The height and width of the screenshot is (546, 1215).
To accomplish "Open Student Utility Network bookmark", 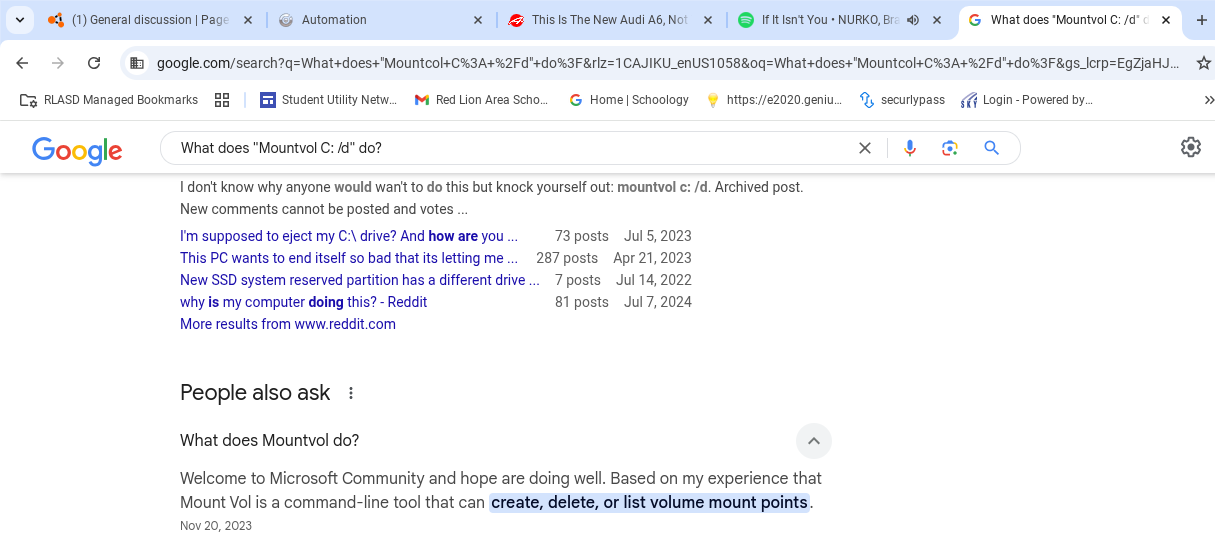I will coord(328,100).
